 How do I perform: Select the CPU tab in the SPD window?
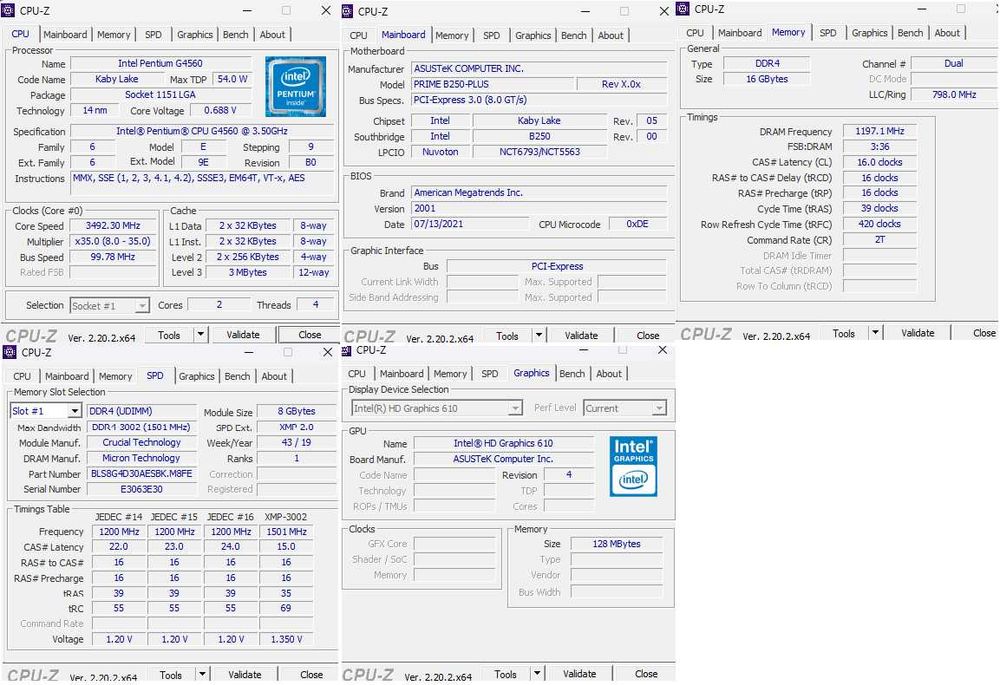(x=22, y=376)
